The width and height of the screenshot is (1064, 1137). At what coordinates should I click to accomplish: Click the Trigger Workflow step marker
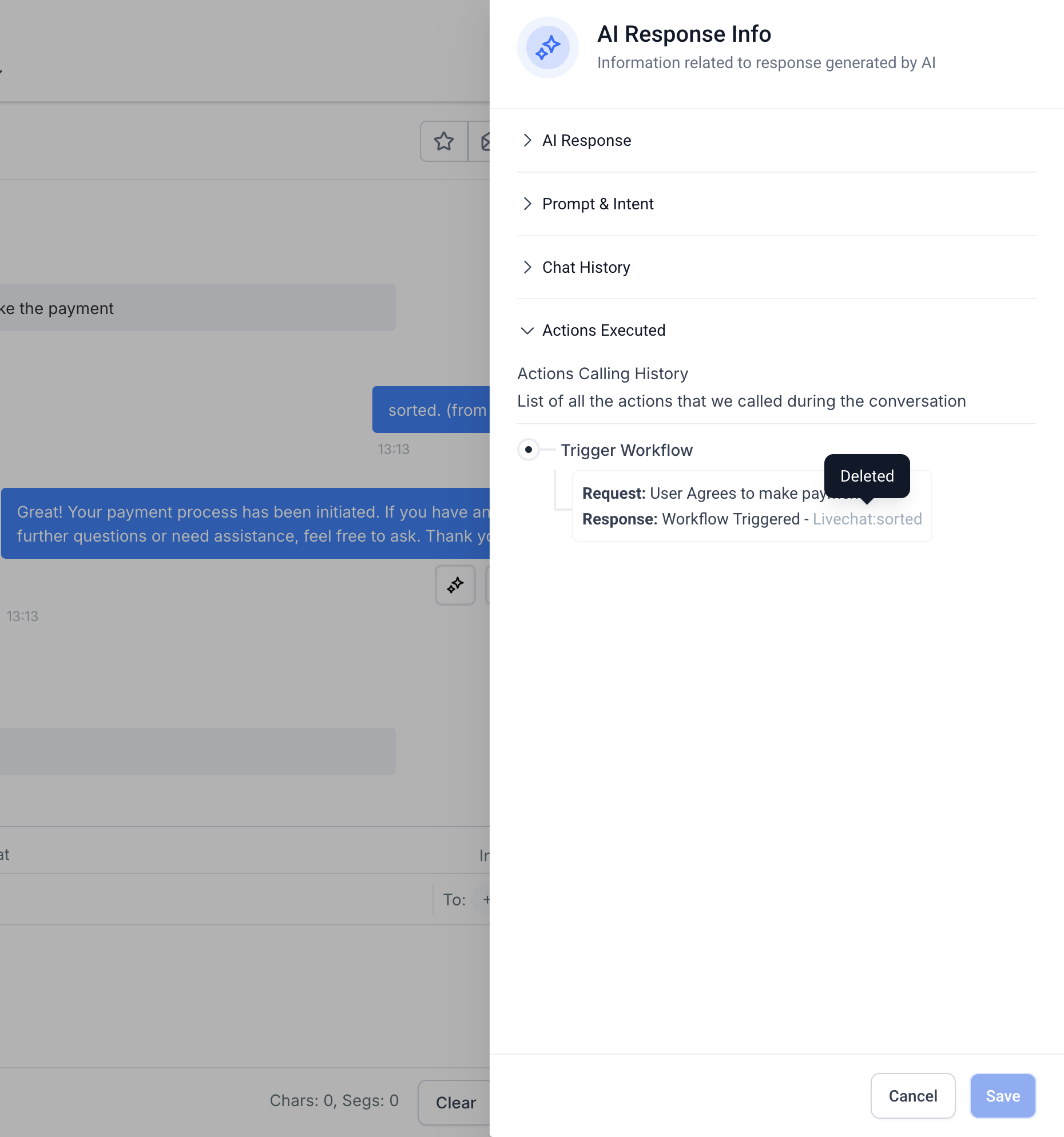[x=529, y=450]
